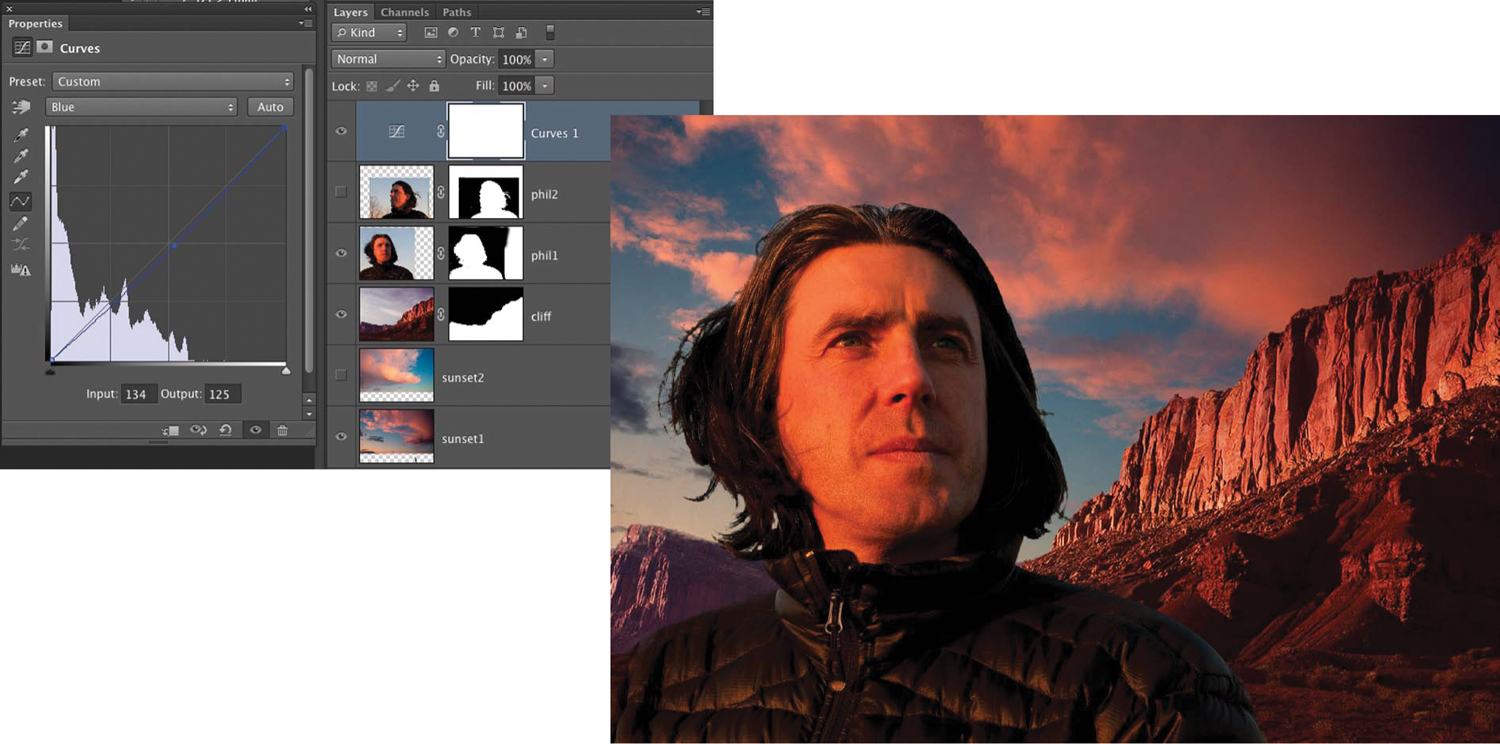Screen dimensions: 1500x744
Task: Select the edit points curve tool
Action: click(20, 201)
